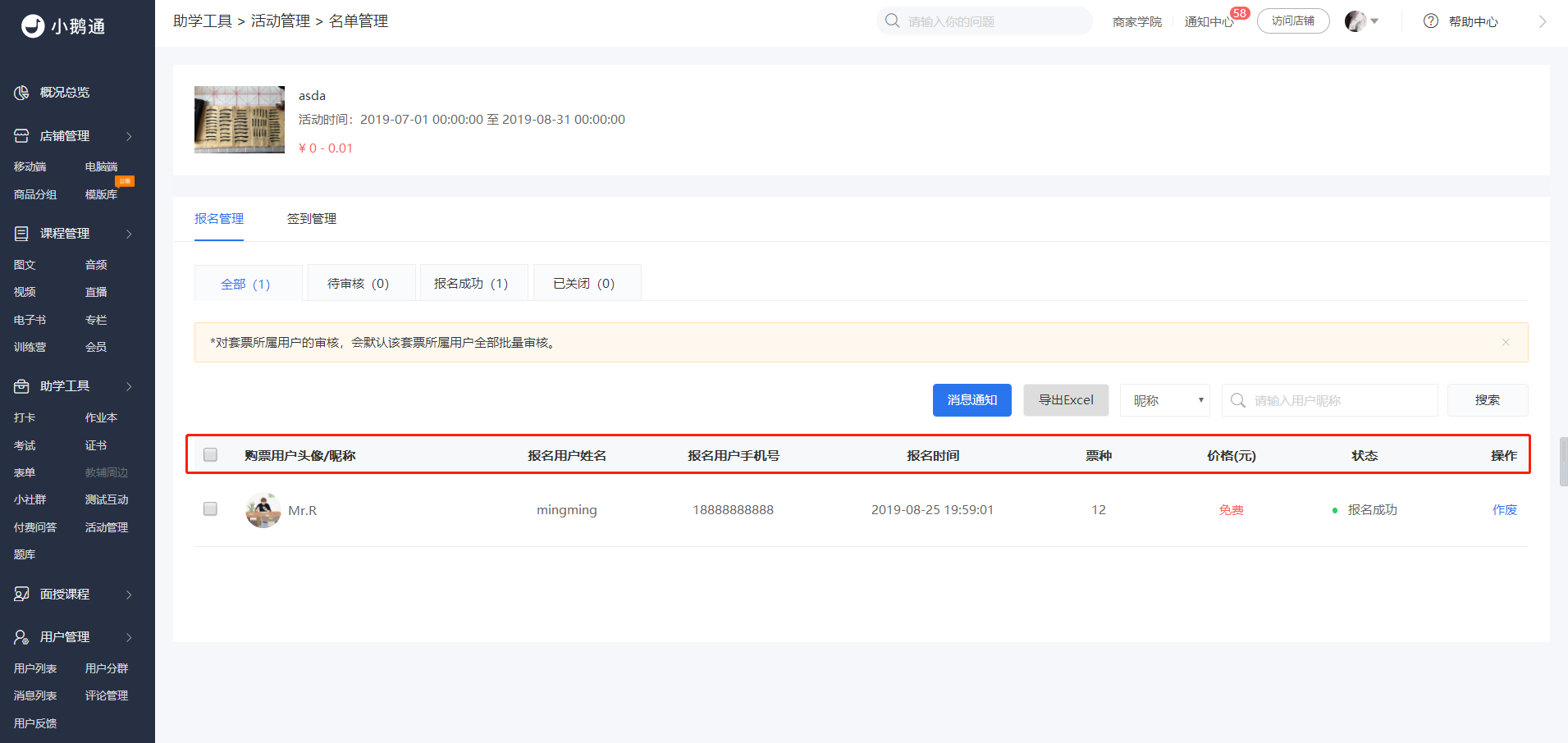Click the search magnifier in top bar
Image resolution: width=1568 pixels, height=743 pixels.
pos(893,21)
